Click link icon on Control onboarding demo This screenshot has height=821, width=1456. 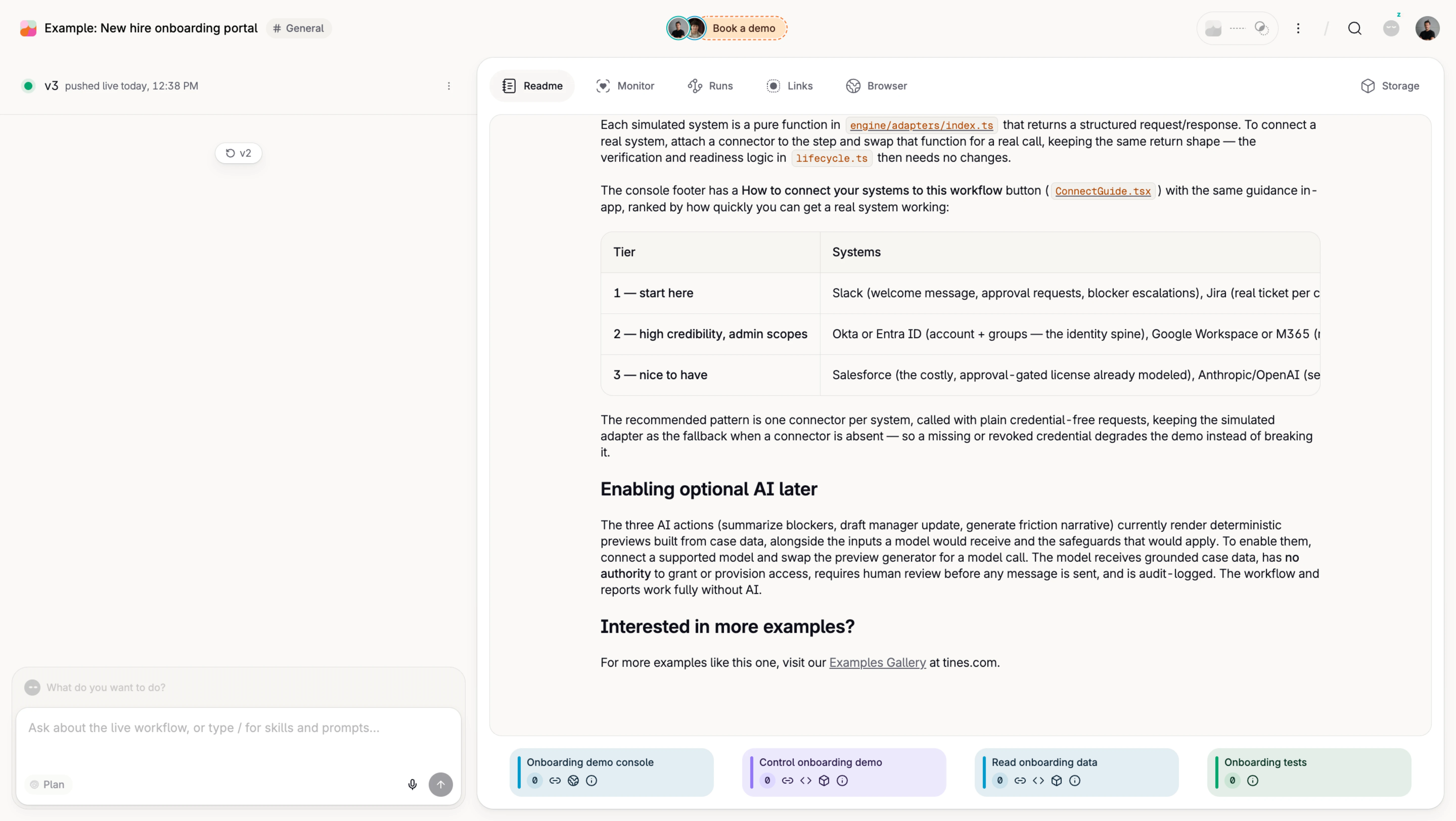(x=787, y=780)
